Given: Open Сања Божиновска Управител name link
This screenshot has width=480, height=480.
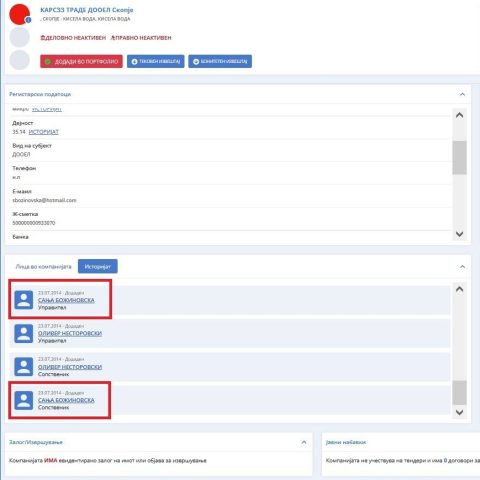Looking at the screenshot, I should pos(66,300).
